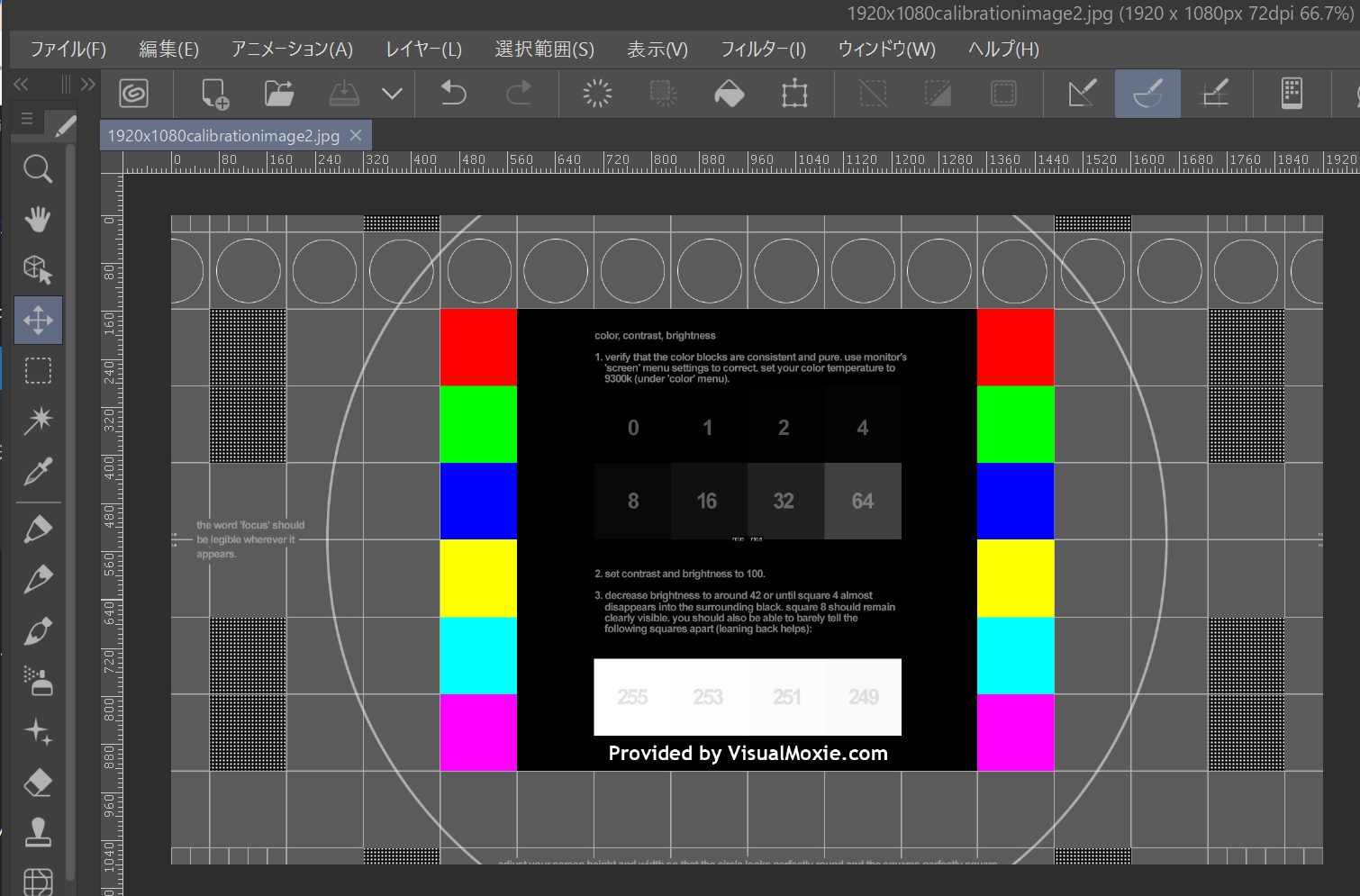Toggle snap to special ruler
Viewport: 1360px width, 896px height.
pos(1147,94)
